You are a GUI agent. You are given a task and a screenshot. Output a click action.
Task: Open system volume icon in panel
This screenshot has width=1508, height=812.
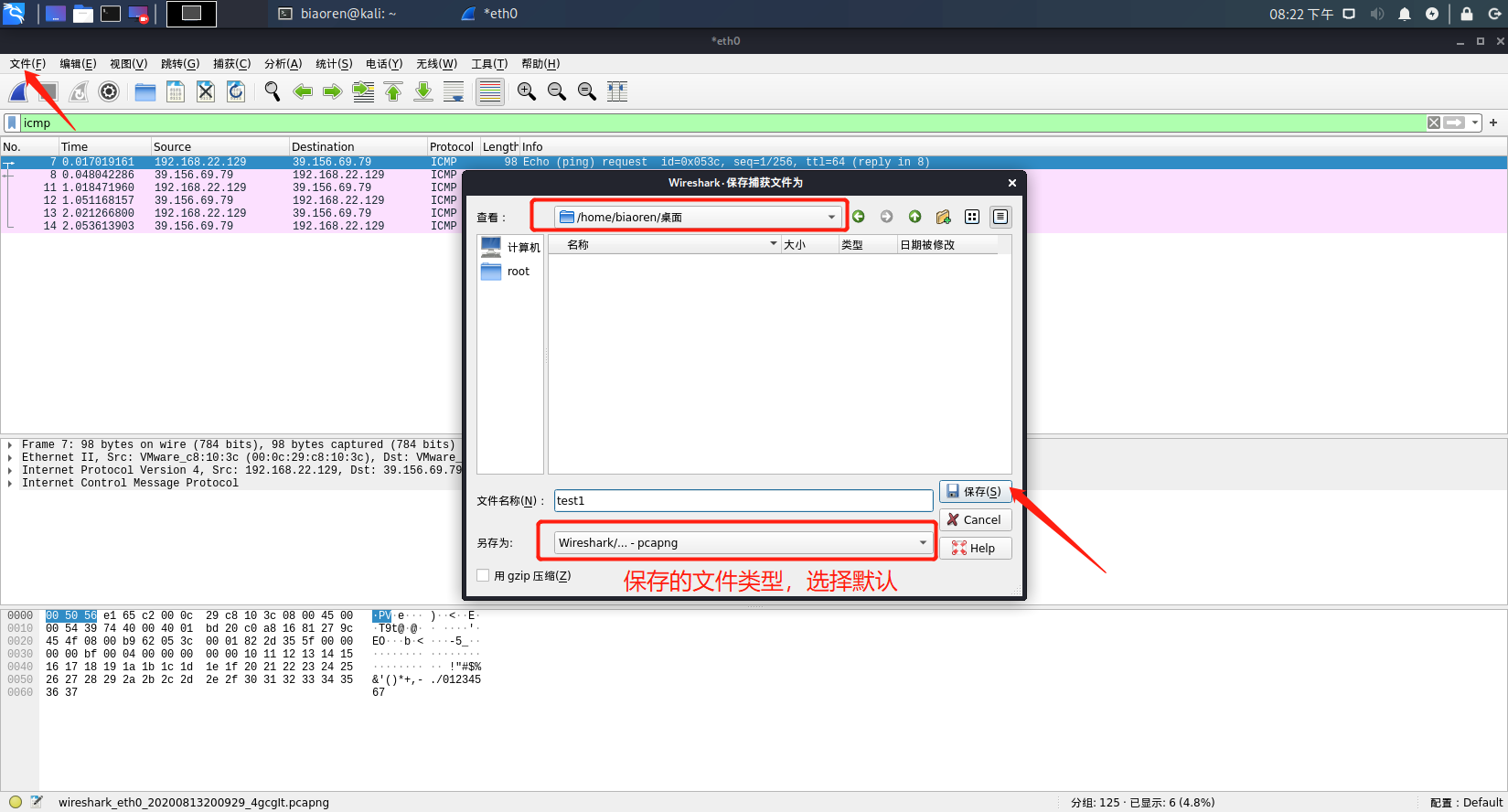click(x=1377, y=14)
